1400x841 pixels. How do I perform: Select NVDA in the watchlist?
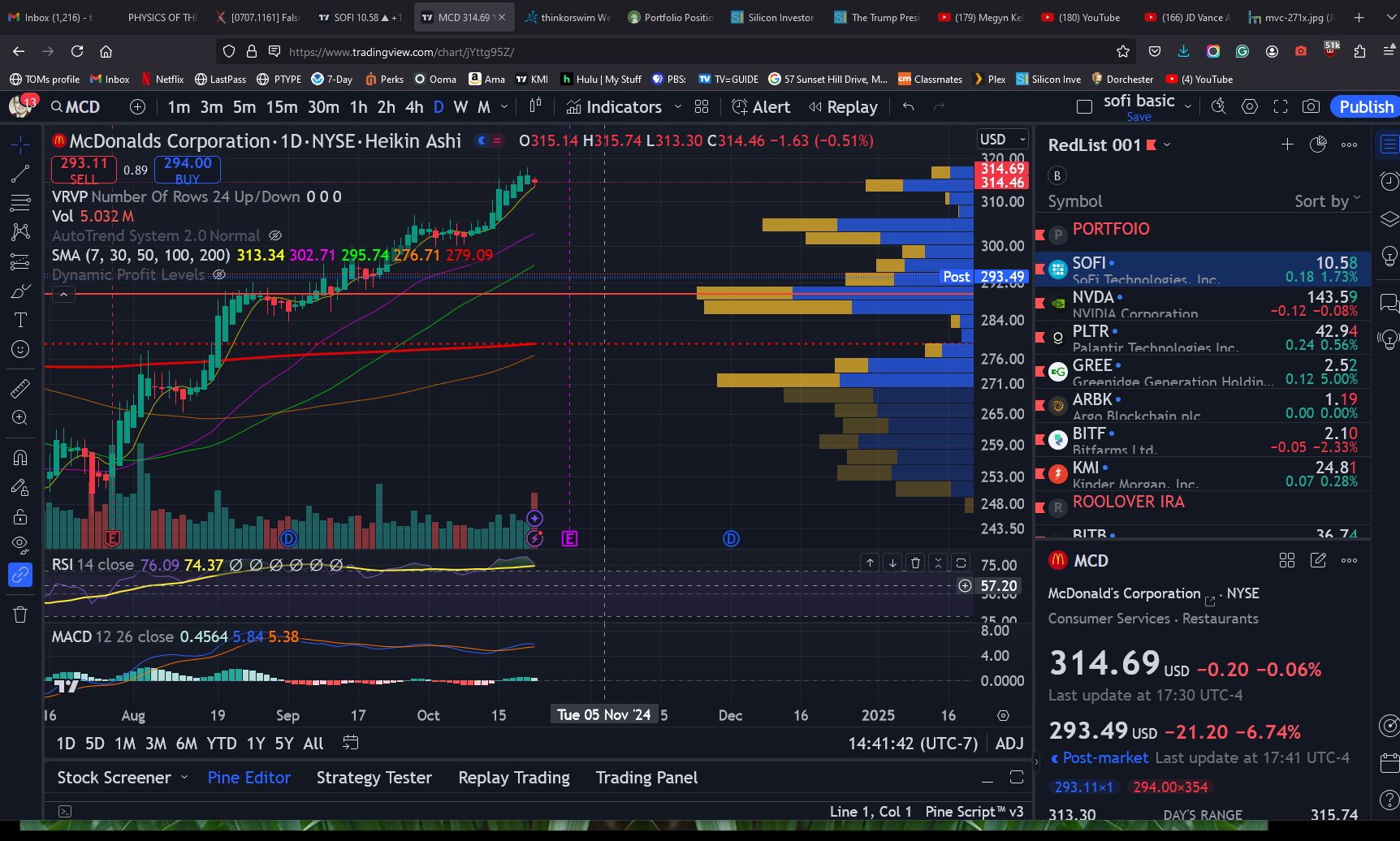(1203, 303)
